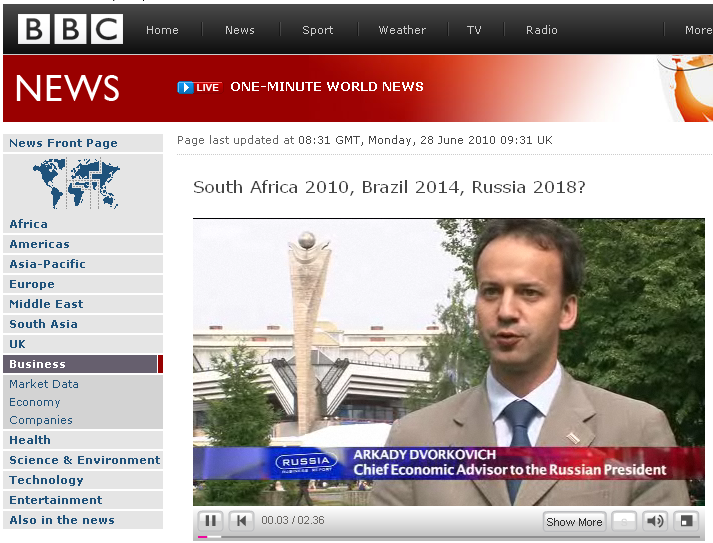Open One-Minute World News link

(327, 87)
